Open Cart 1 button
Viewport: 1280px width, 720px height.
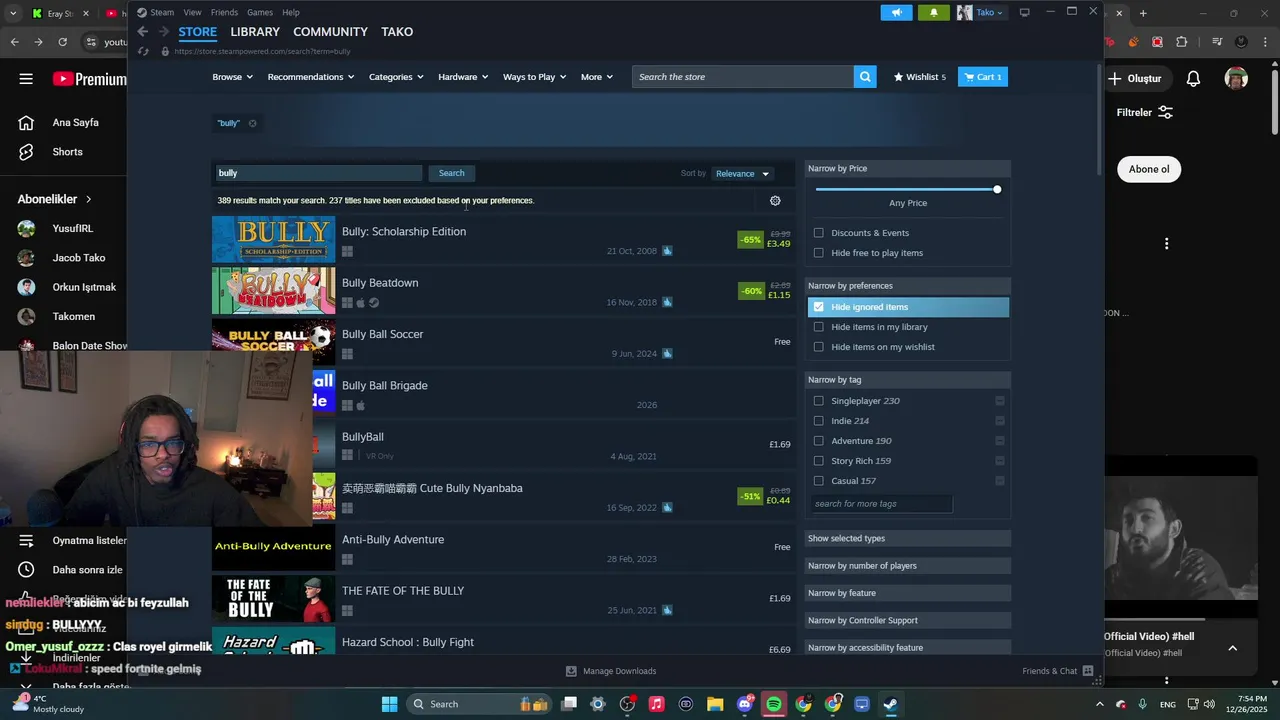coord(983,77)
